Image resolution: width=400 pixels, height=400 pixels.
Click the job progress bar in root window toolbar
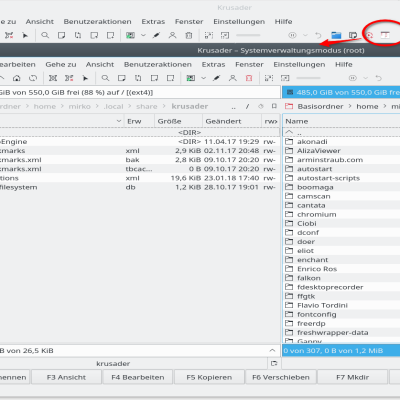click(308, 78)
